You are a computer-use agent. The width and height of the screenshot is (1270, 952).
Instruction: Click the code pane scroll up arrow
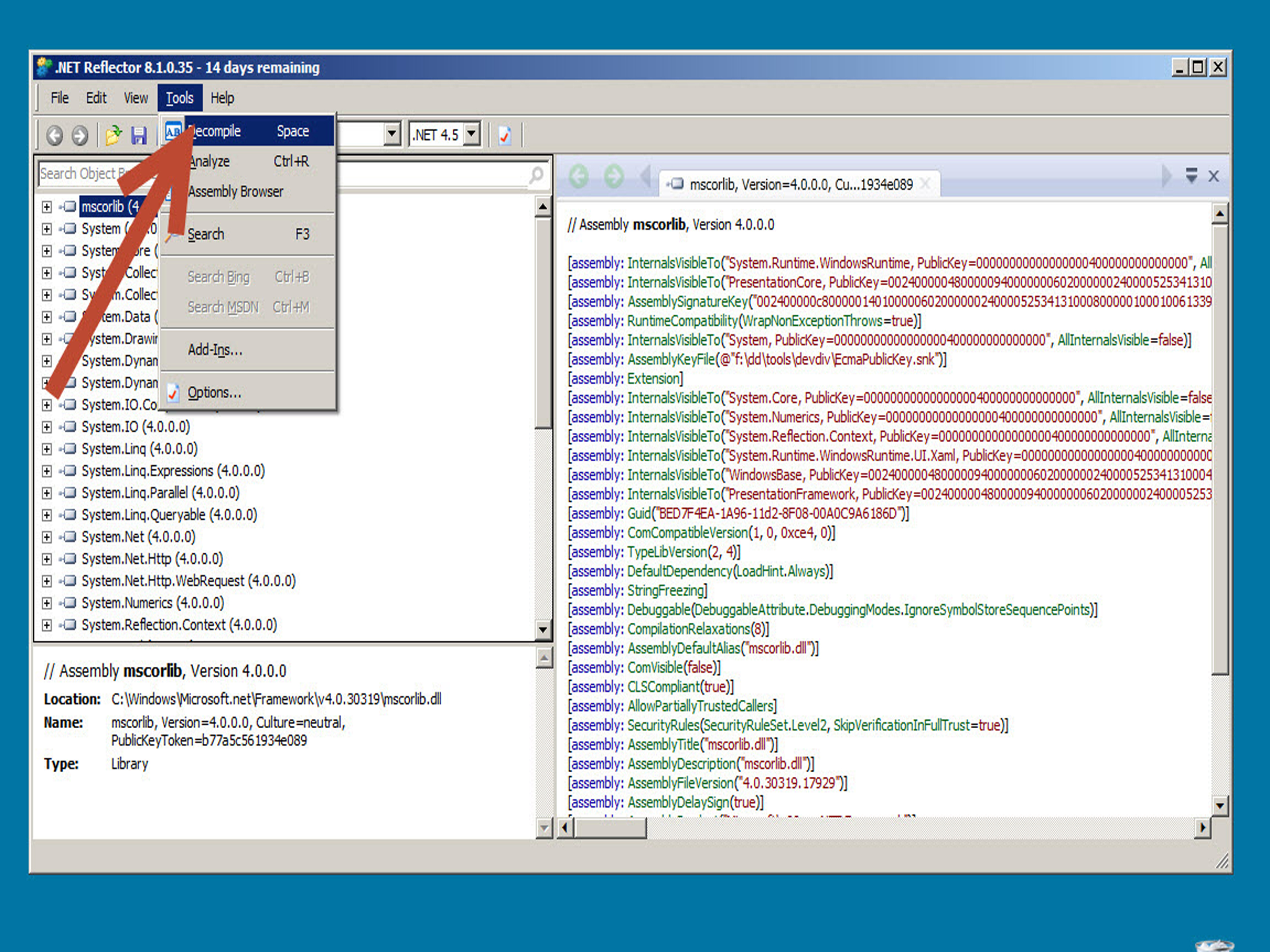point(1220,213)
